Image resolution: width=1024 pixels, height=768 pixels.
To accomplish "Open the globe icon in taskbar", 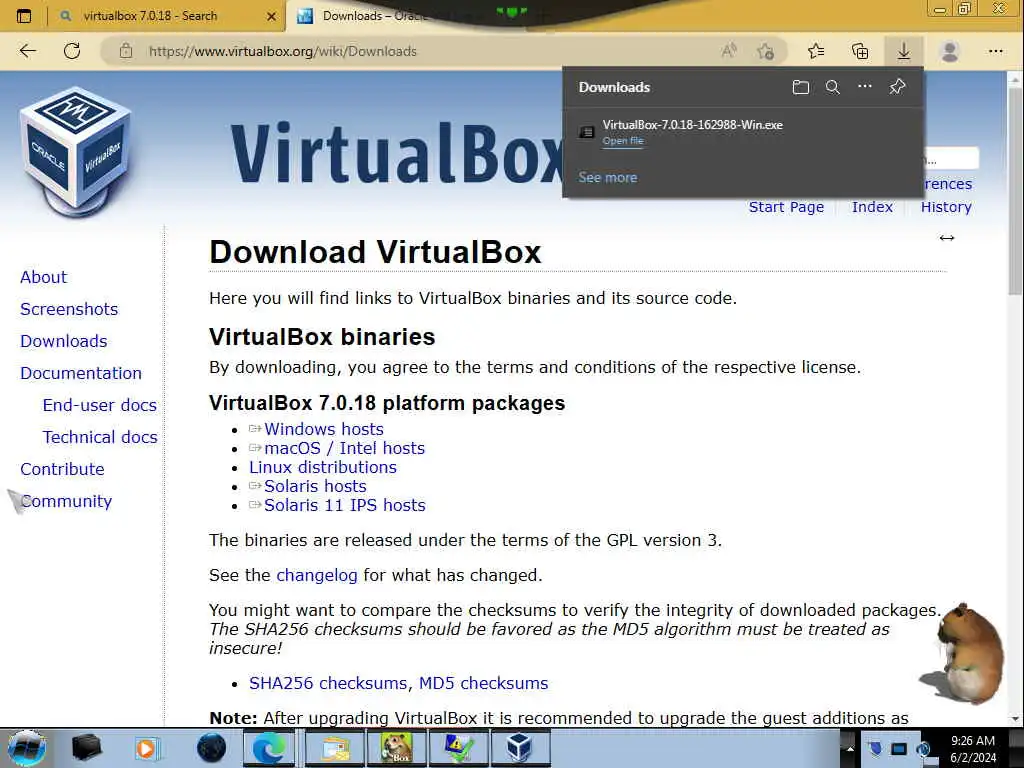I will [x=211, y=748].
